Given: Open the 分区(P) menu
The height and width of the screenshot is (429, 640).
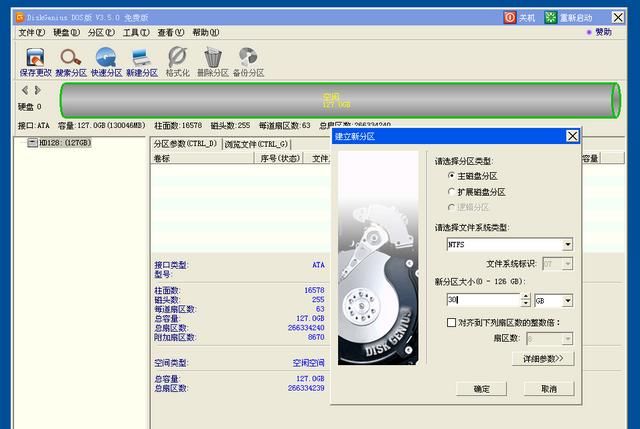Looking at the screenshot, I should pyautogui.click(x=101, y=32).
